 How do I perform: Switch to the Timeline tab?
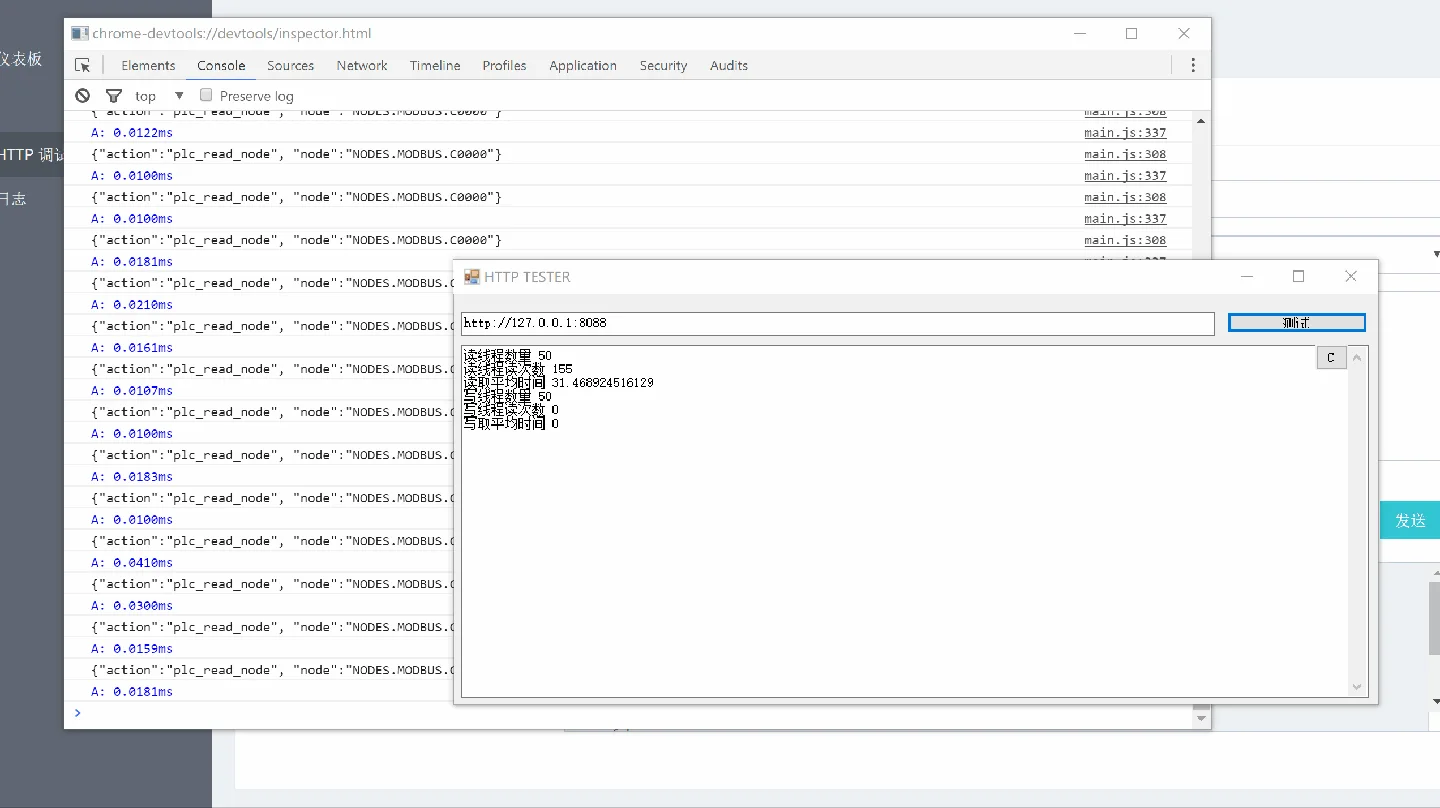click(x=435, y=65)
